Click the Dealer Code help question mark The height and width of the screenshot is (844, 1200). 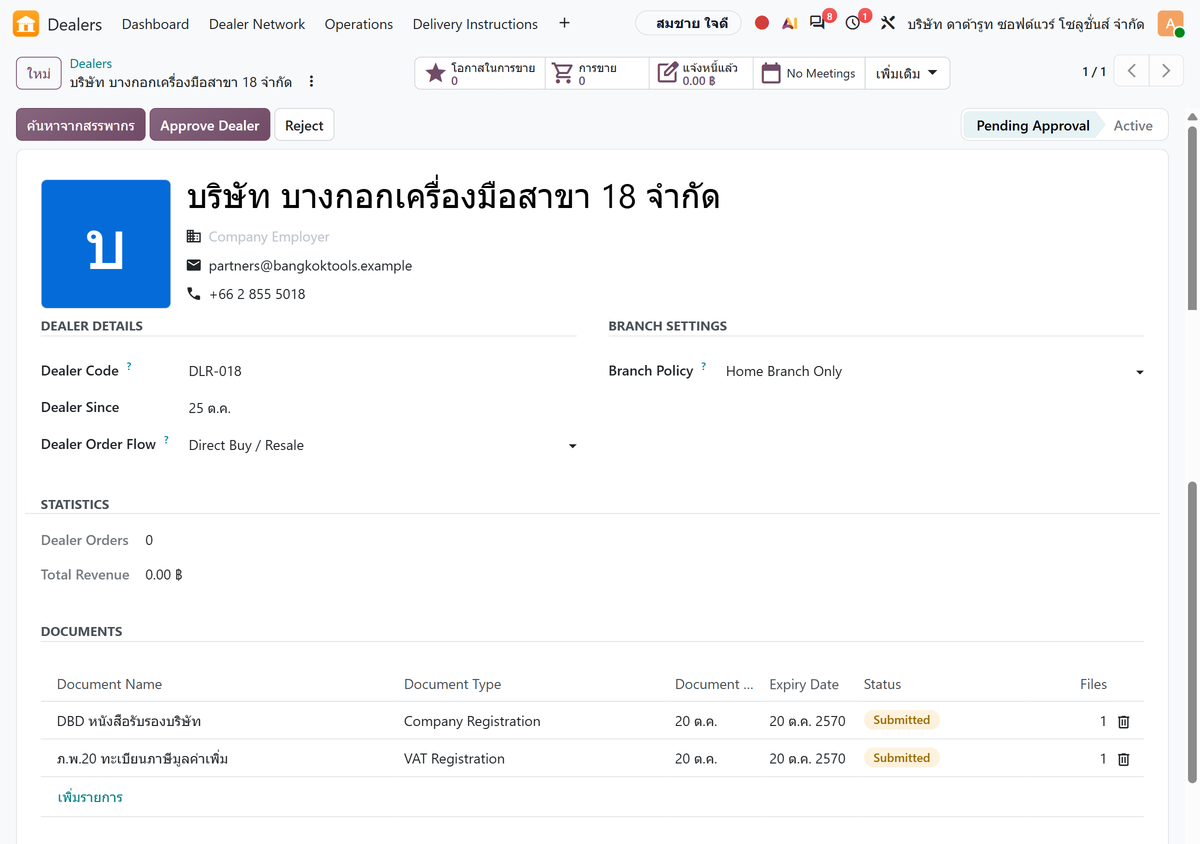[129, 367]
